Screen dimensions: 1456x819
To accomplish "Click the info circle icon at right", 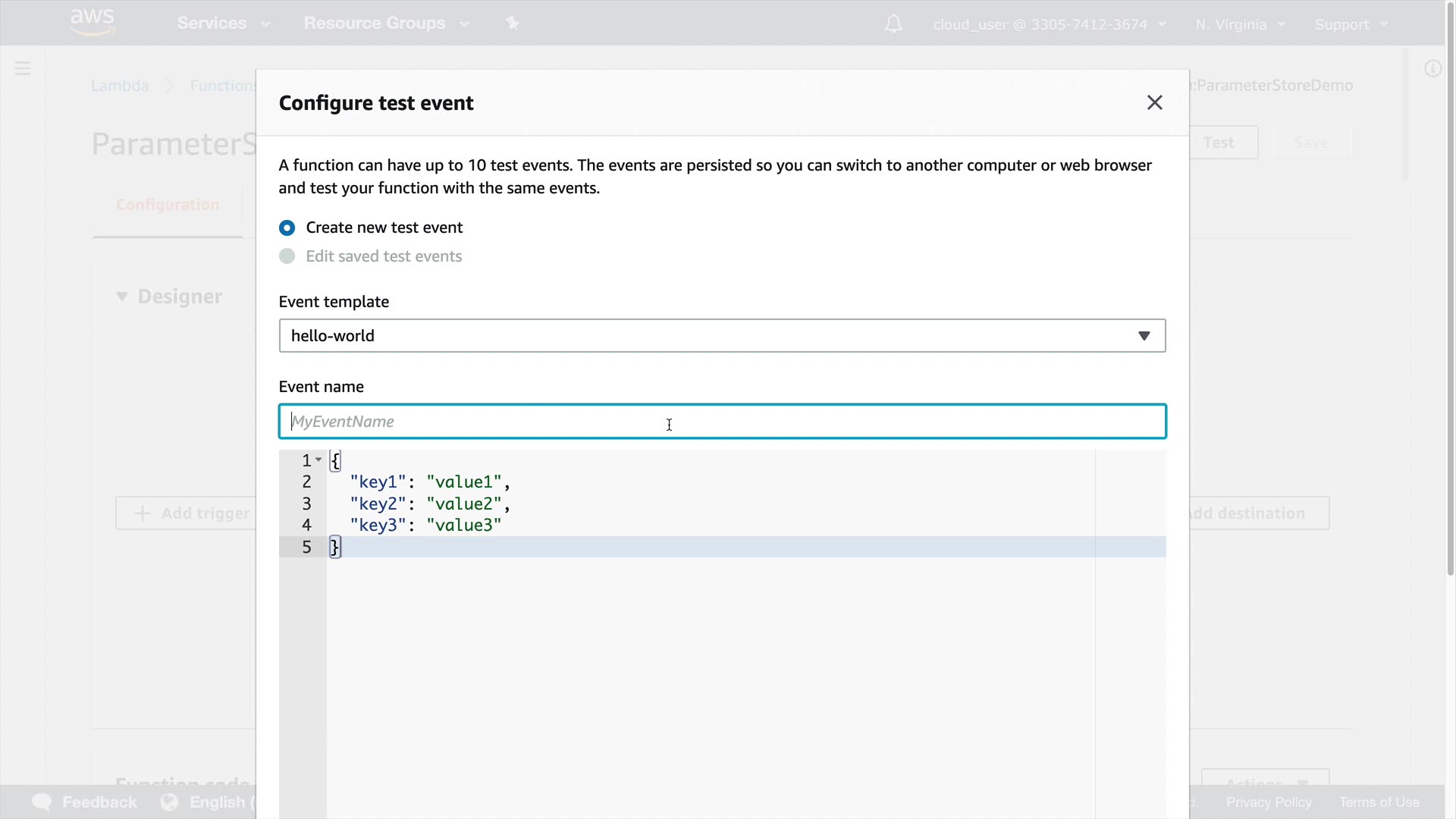I will (1432, 69).
